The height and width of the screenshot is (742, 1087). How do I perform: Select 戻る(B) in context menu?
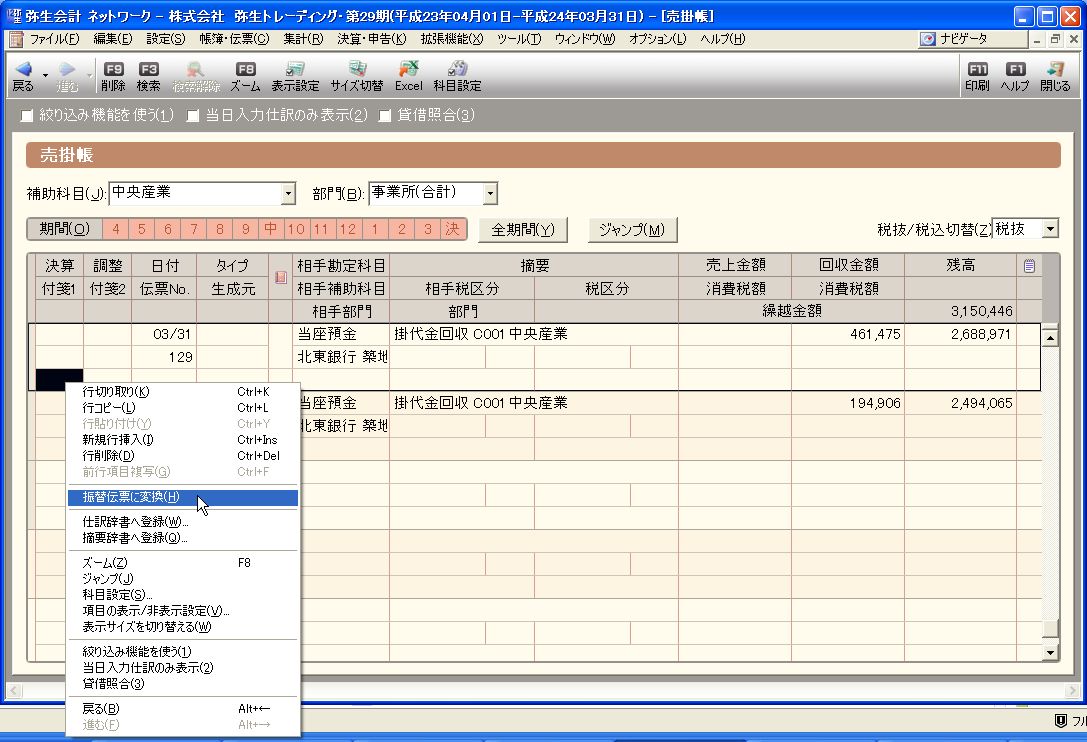pyautogui.click(x=183, y=709)
